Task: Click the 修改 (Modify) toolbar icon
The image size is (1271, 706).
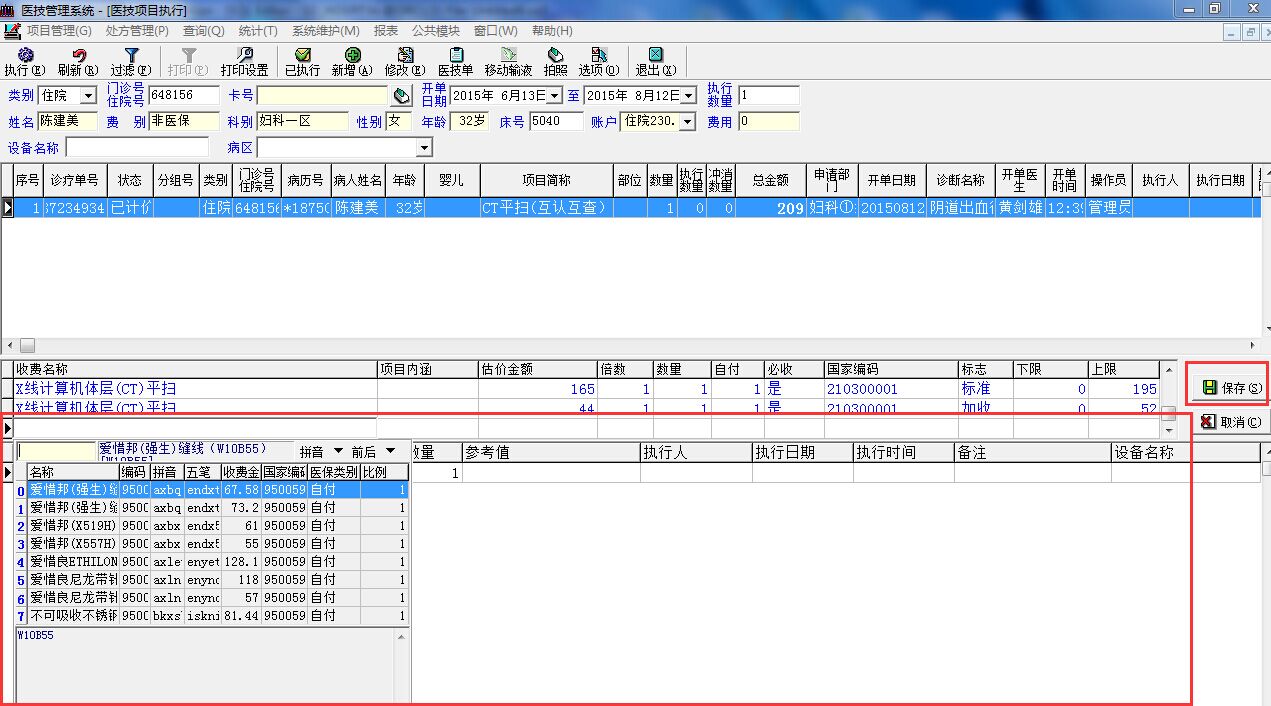Action: [x=404, y=61]
